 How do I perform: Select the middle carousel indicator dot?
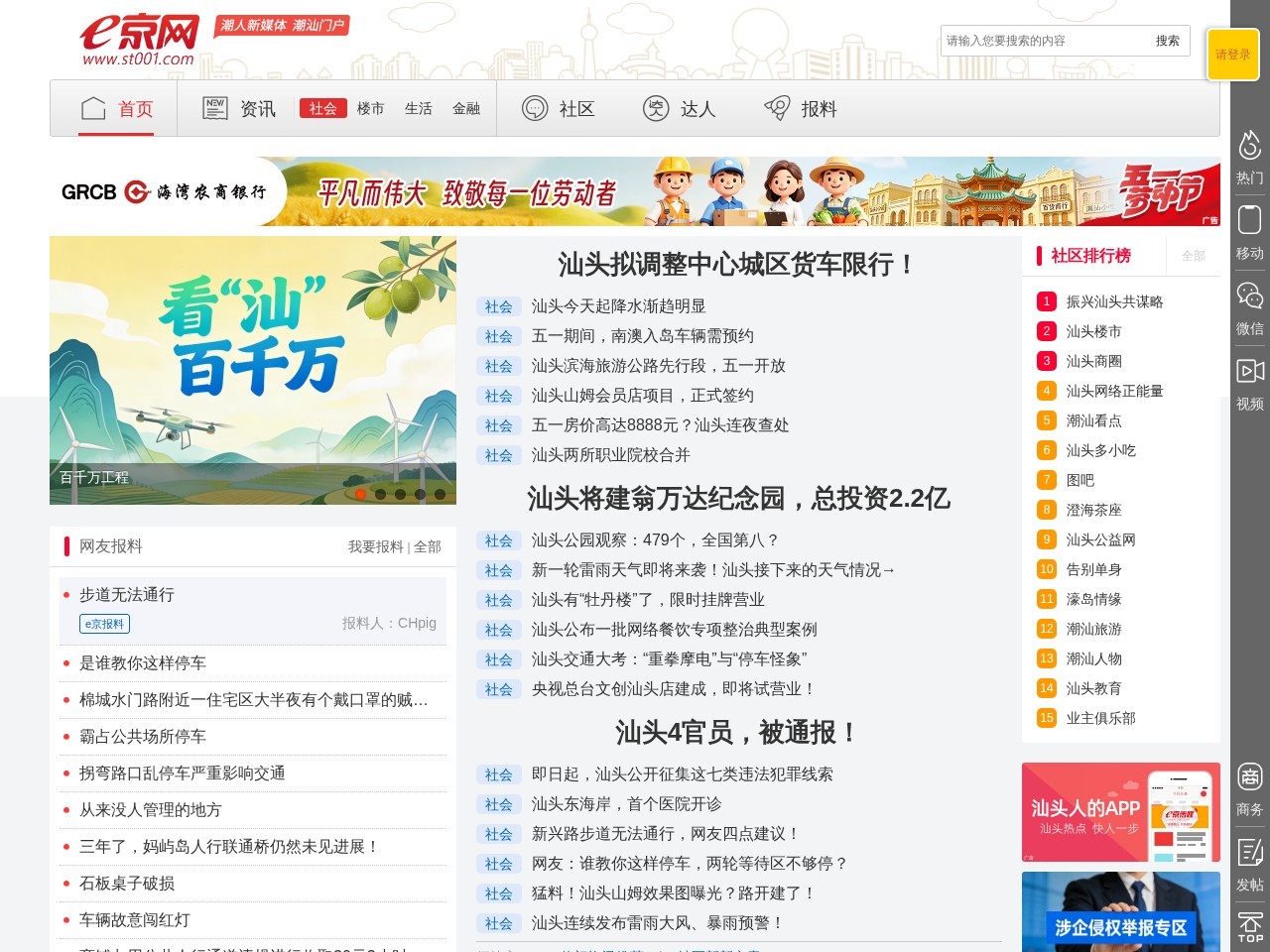pos(401,493)
